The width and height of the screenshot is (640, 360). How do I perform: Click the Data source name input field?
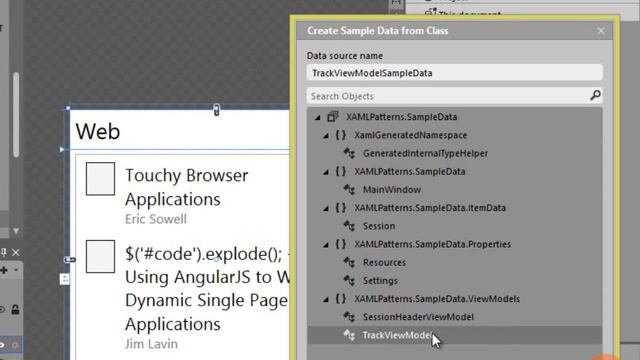tap(454, 73)
